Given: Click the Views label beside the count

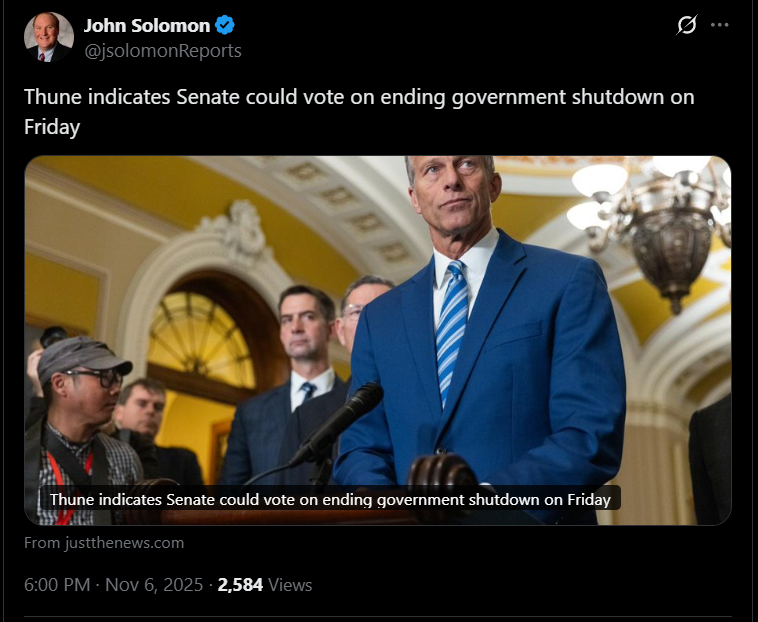Looking at the screenshot, I should point(290,585).
